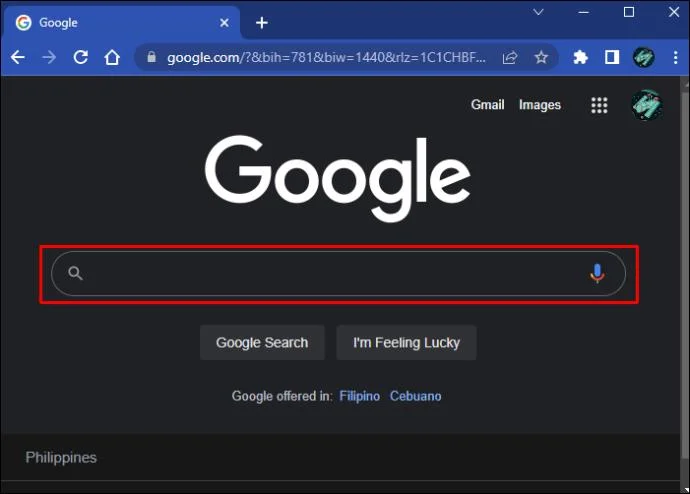This screenshot has width=690, height=494.
Task: Bookmark this page with the star
Action: pyautogui.click(x=541, y=57)
